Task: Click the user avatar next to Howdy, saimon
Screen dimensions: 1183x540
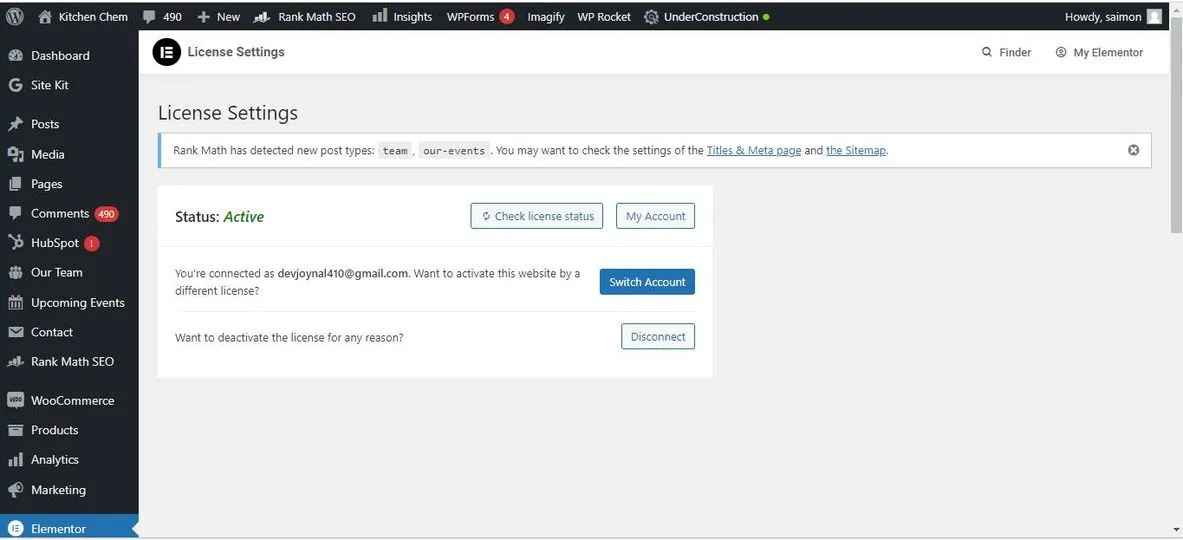Action: (x=1154, y=17)
